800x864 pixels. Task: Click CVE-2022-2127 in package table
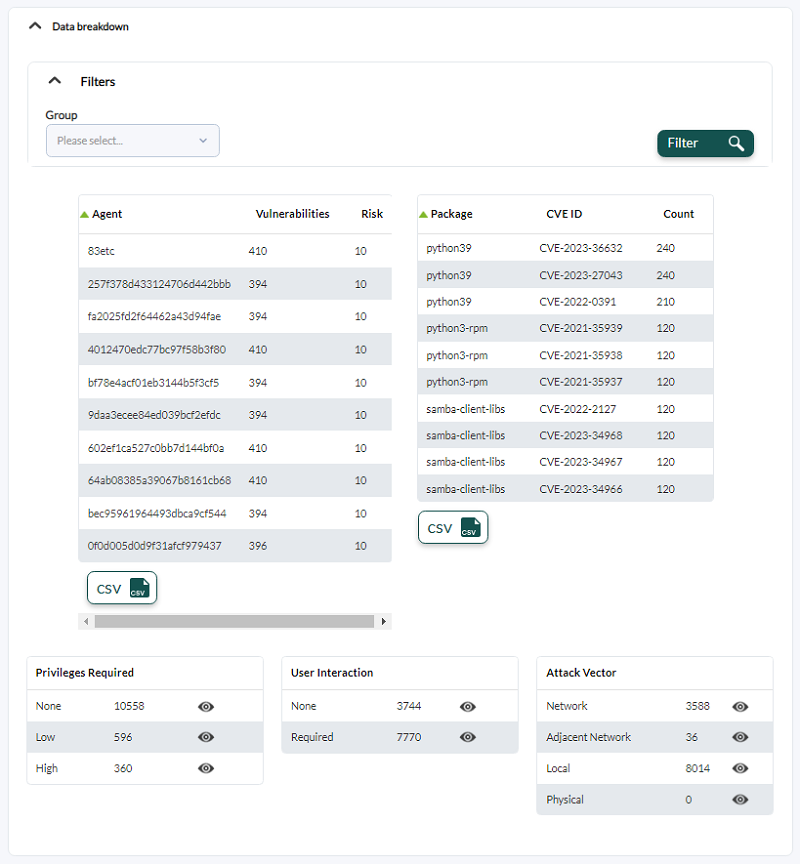[577, 409]
